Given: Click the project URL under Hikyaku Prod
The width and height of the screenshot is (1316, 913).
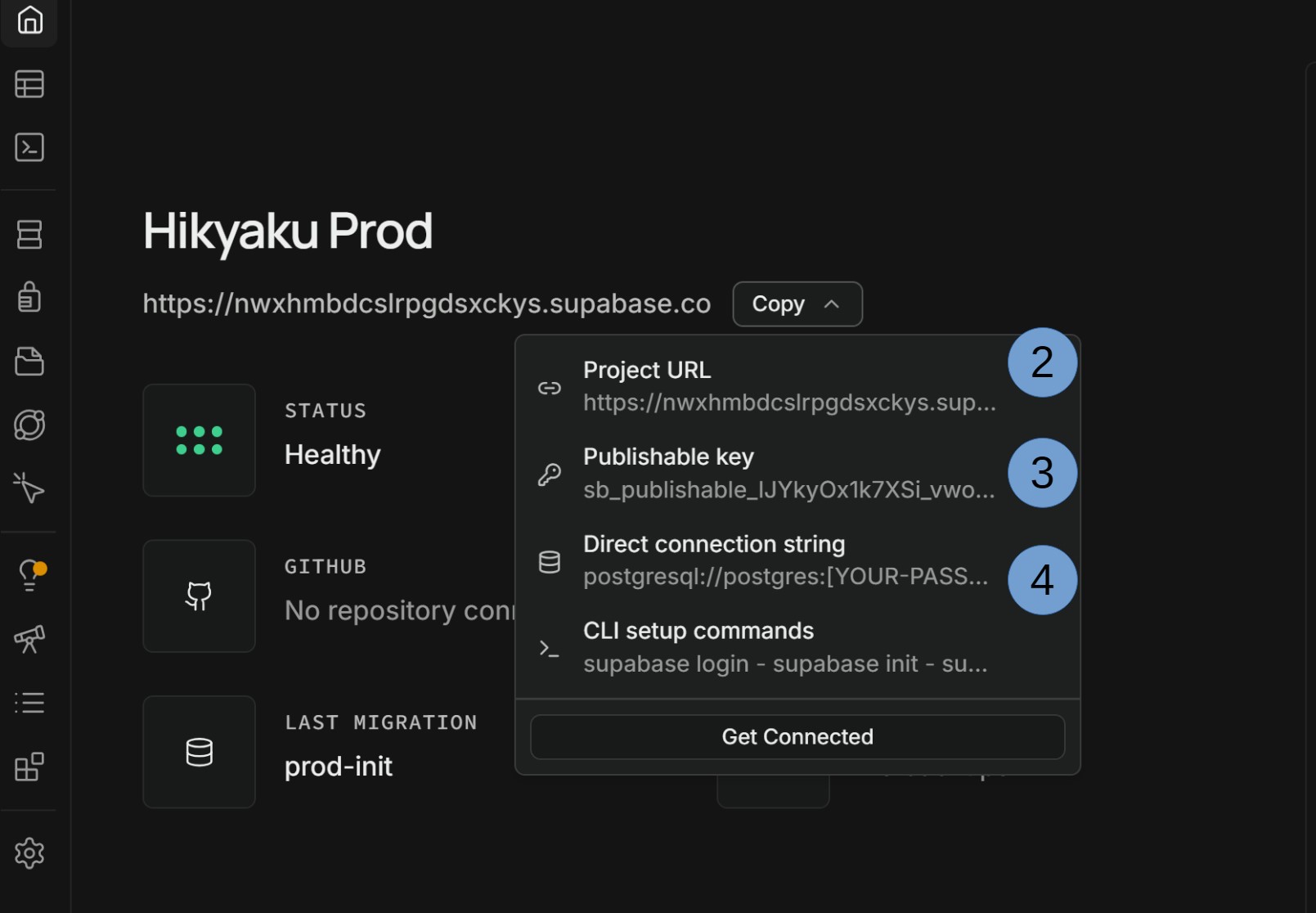Looking at the screenshot, I should pos(427,304).
